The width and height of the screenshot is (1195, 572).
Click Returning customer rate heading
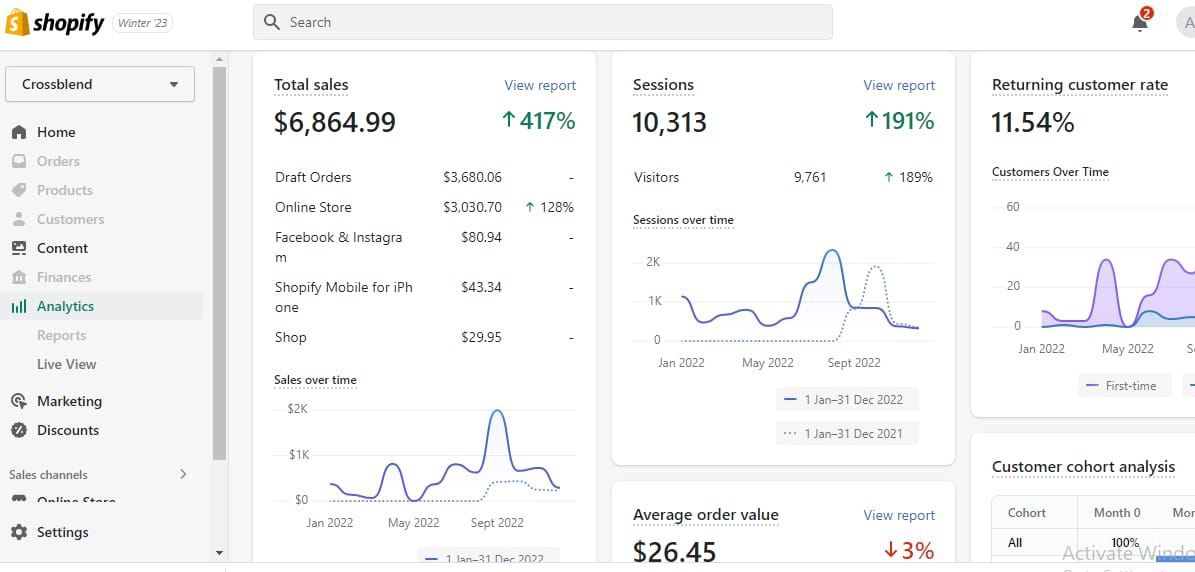click(x=1080, y=85)
